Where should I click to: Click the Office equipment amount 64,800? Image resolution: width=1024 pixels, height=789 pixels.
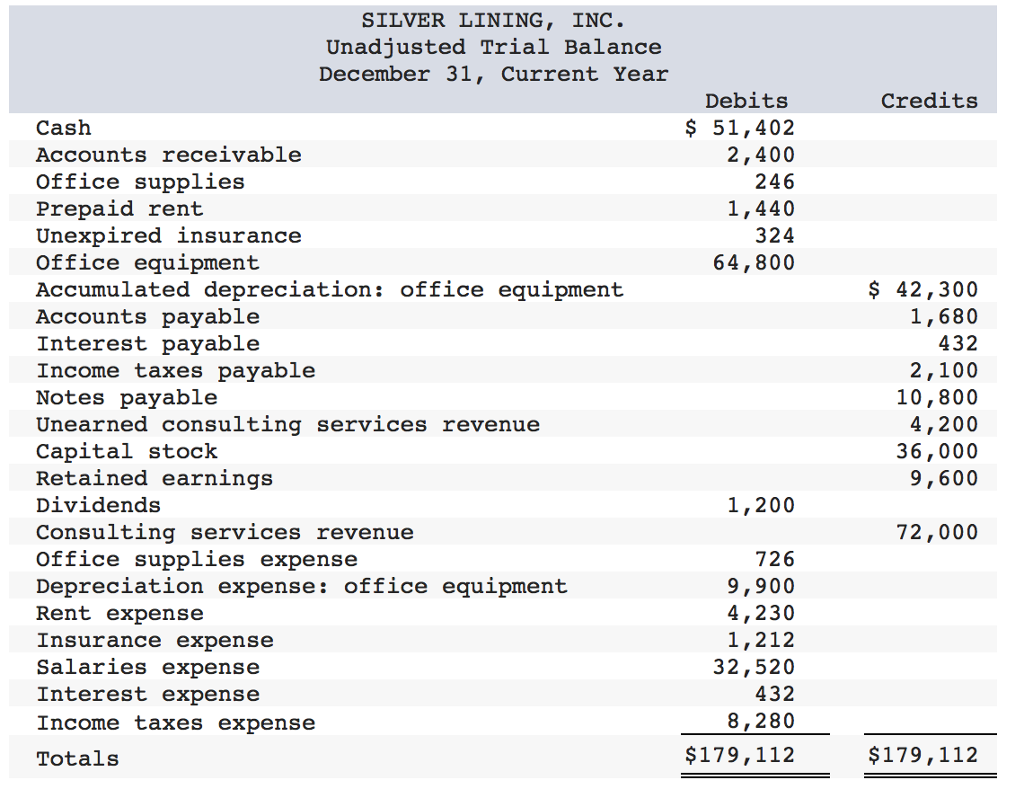click(754, 263)
